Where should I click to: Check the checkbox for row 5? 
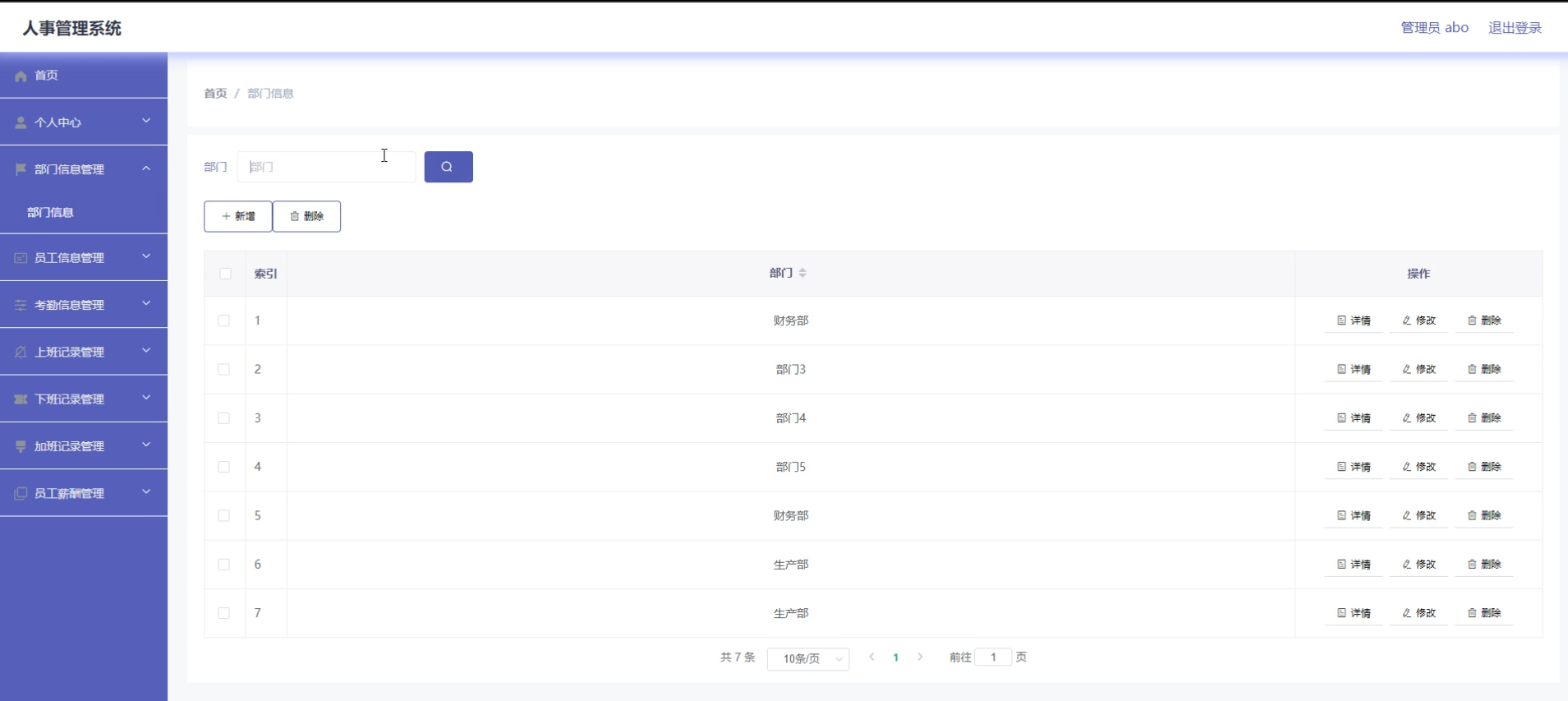tap(223, 515)
